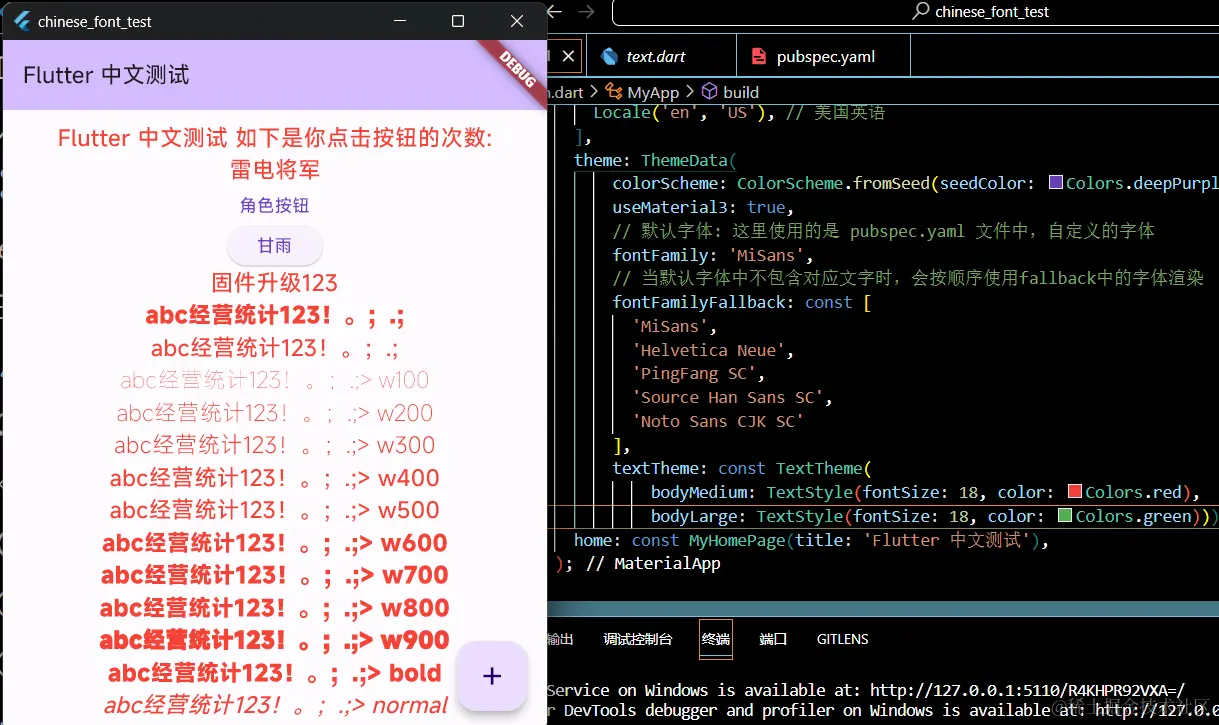This screenshot has height=725, width=1219.
Task: Click the 'theme: ThemeData(' code line
Action: click(655, 160)
